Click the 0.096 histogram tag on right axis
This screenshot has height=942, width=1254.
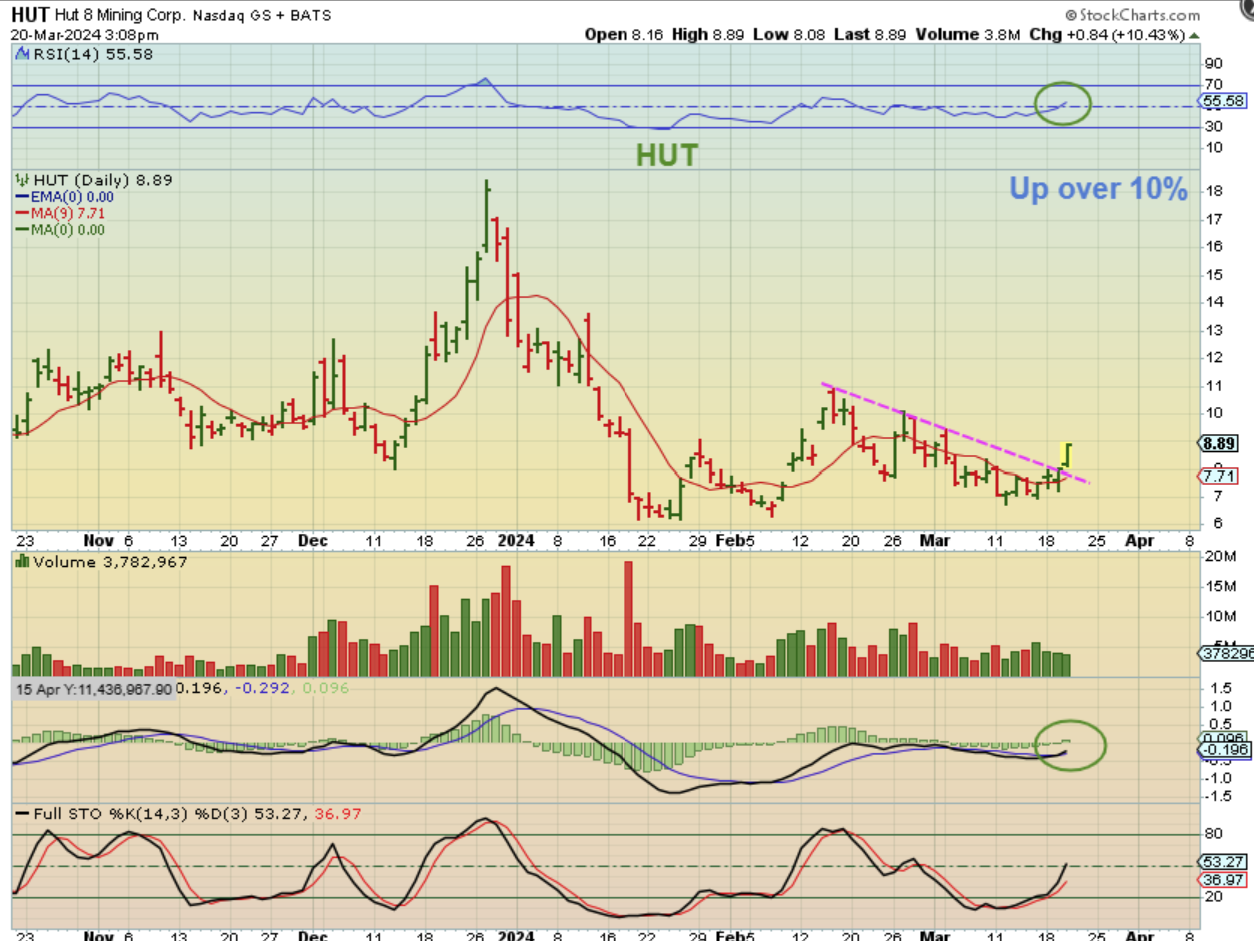pyautogui.click(x=1222, y=738)
